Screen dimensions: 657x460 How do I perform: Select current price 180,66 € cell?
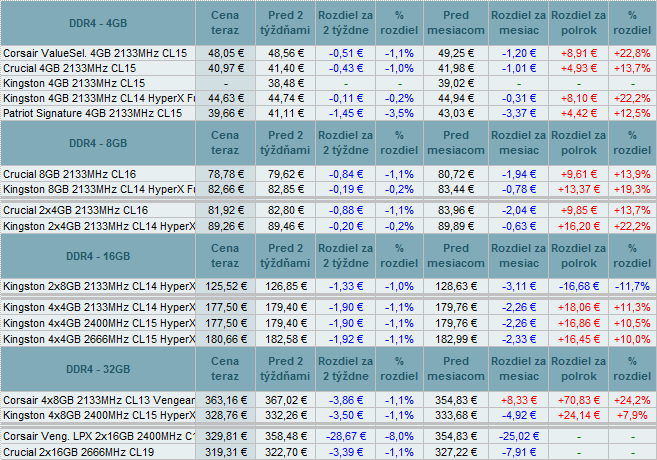tap(226, 339)
